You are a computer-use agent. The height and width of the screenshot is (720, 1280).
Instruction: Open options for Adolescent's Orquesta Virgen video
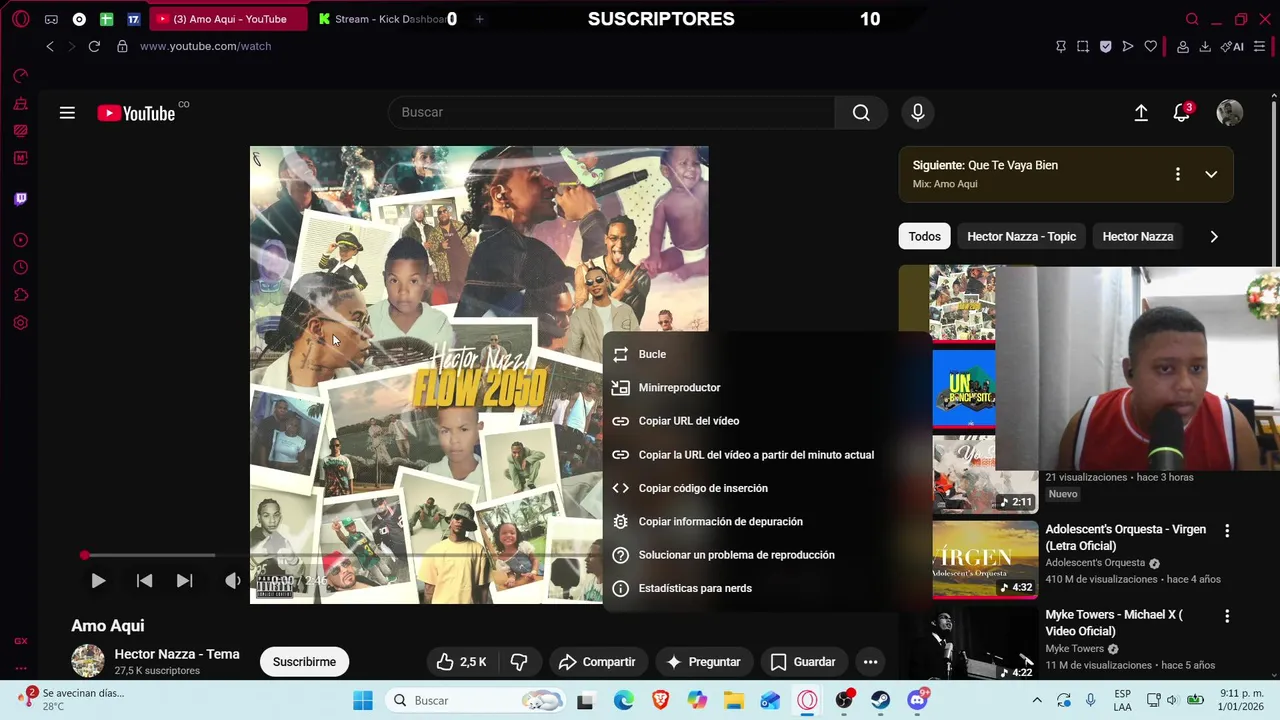pyautogui.click(x=1227, y=531)
